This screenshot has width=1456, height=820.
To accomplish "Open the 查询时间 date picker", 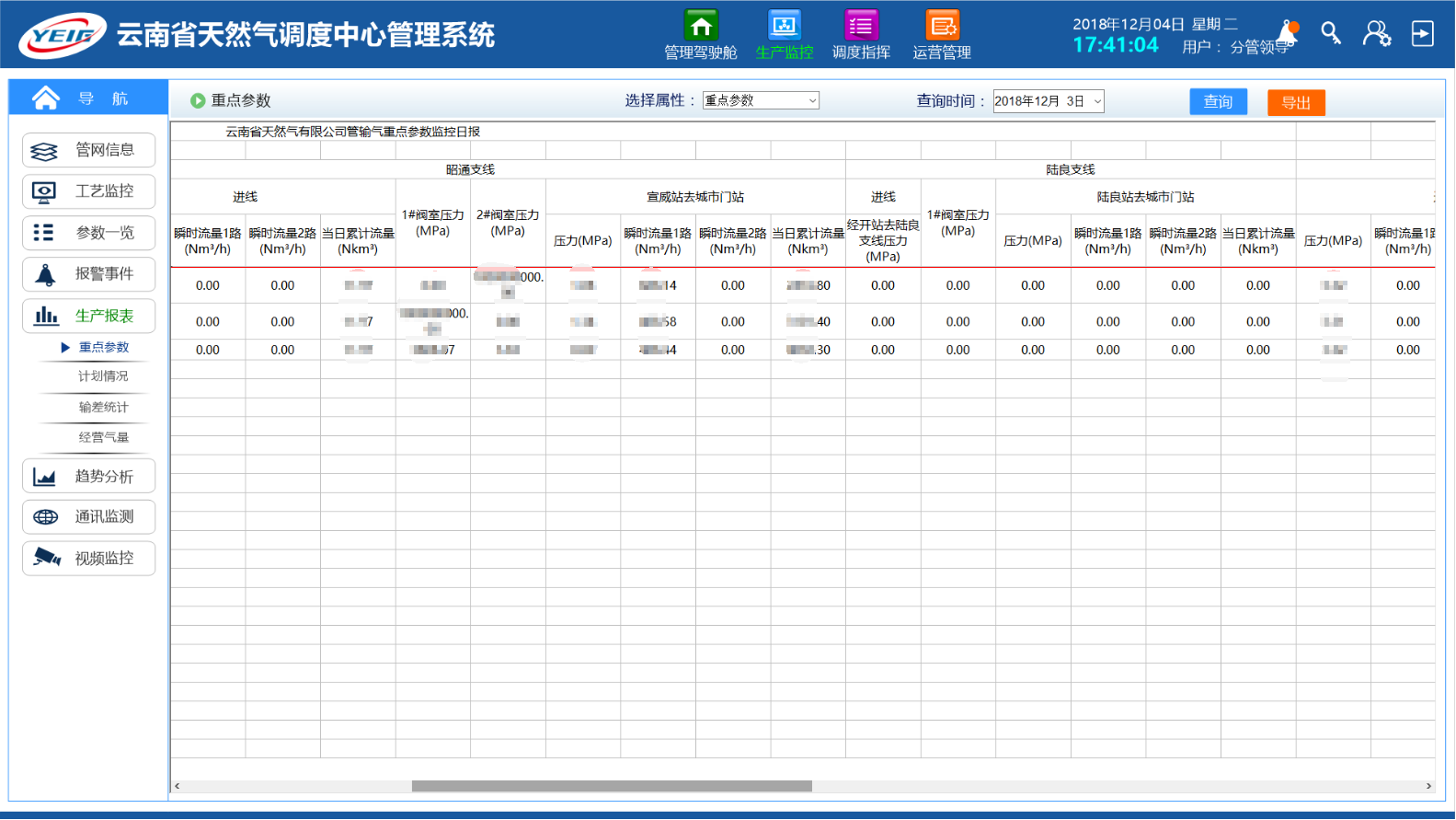I will tap(1049, 101).
